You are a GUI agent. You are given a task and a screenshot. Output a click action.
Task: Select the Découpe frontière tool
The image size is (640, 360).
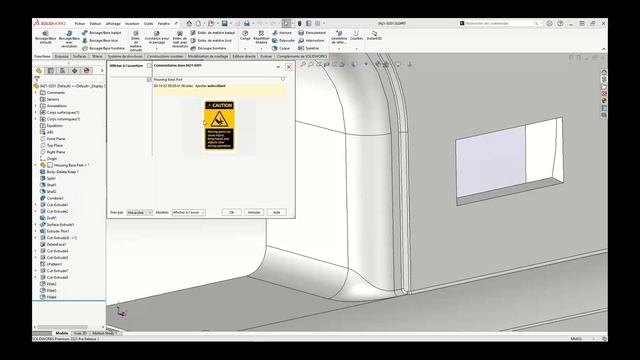208,48
